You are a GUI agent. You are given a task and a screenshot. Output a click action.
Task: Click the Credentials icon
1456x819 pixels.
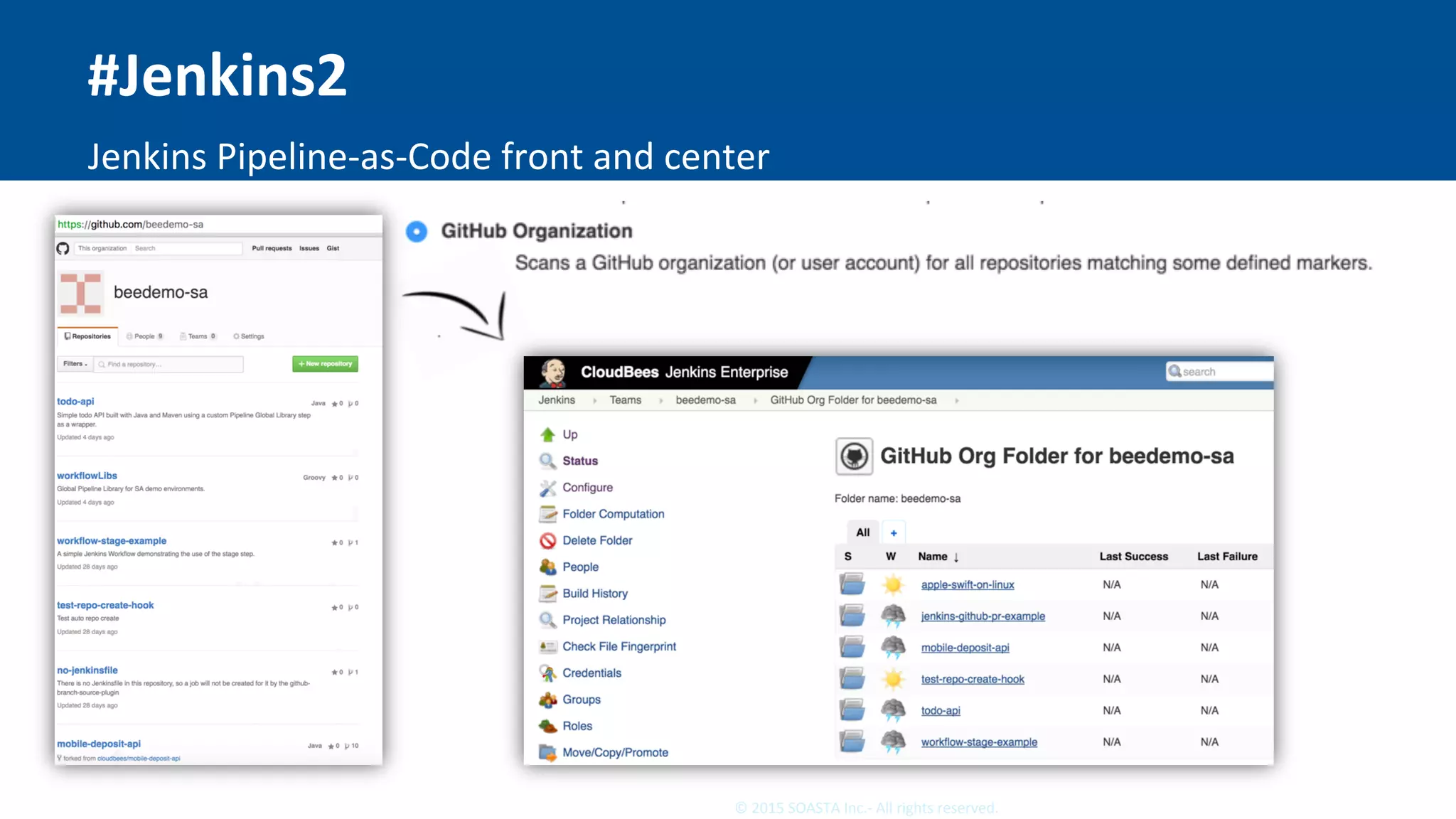point(547,673)
